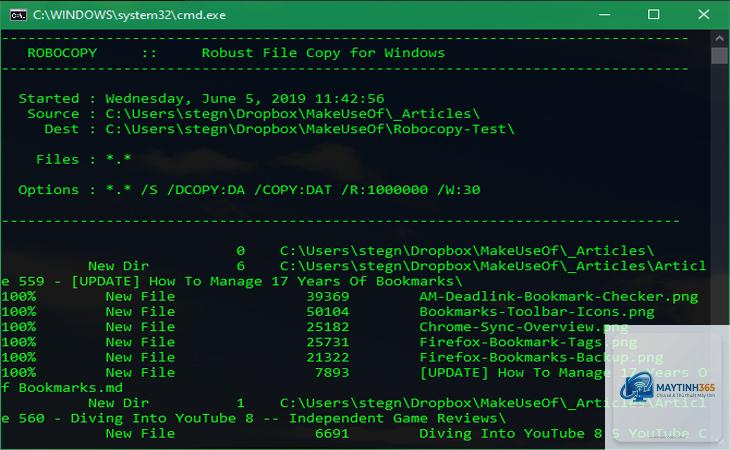Click 'Robust File Copy for Windows' text

(323, 53)
